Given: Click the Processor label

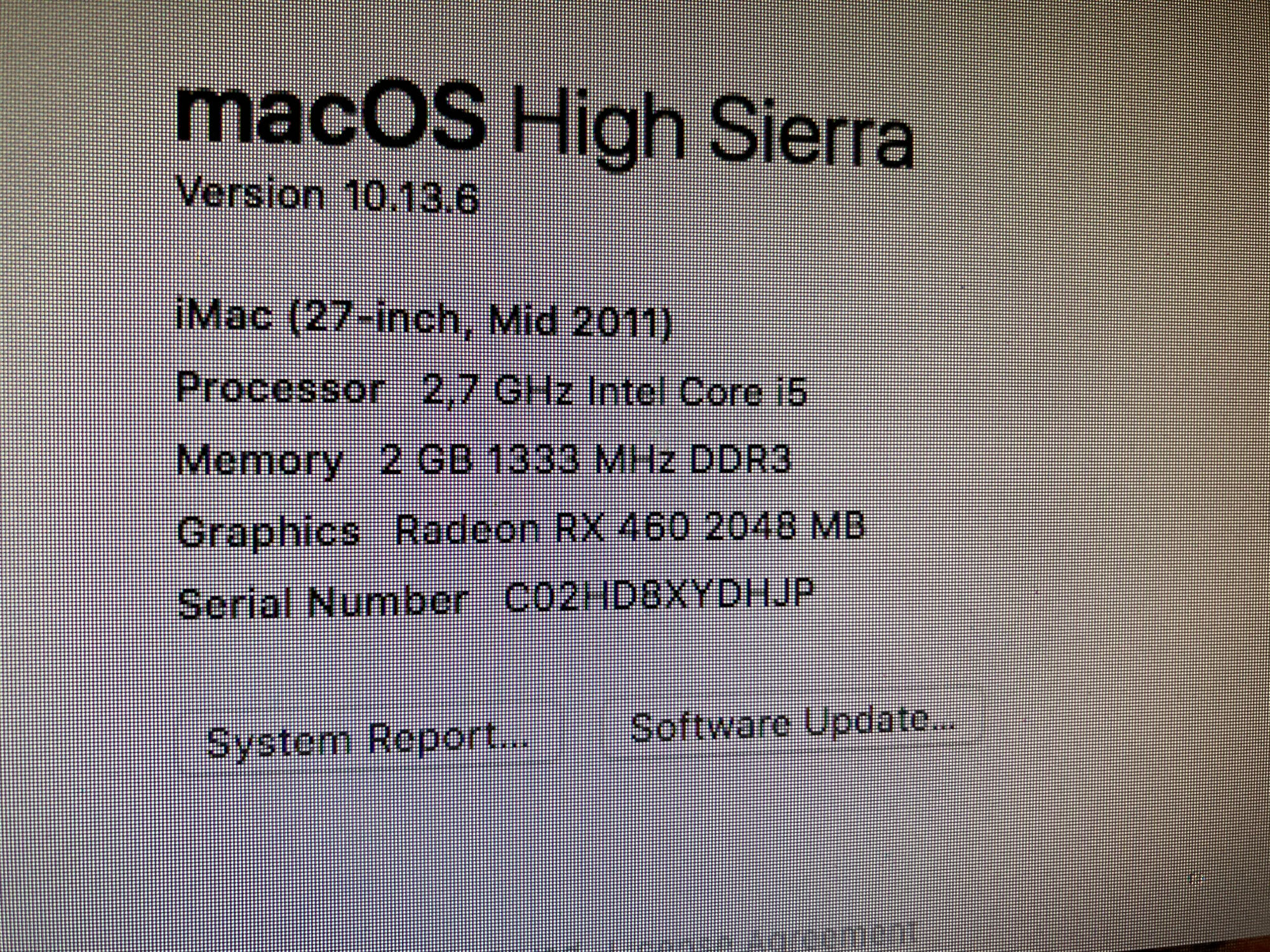Looking at the screenshot, I should point(281,388).
